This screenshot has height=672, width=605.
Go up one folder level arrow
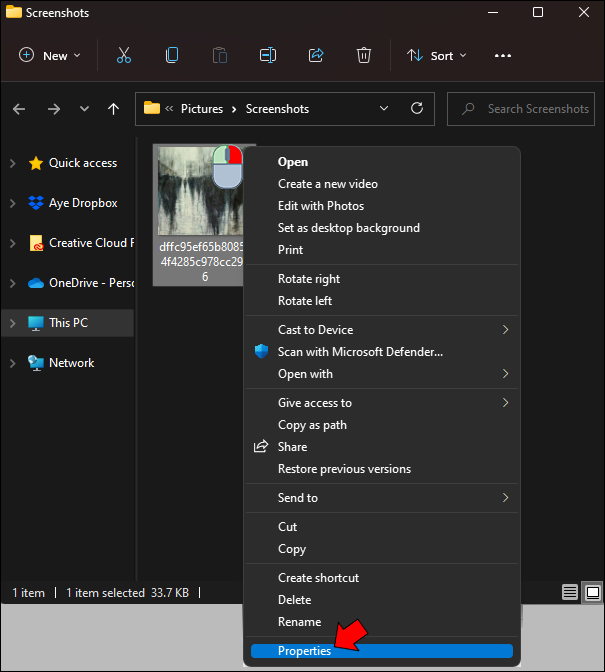coord(114,109)
